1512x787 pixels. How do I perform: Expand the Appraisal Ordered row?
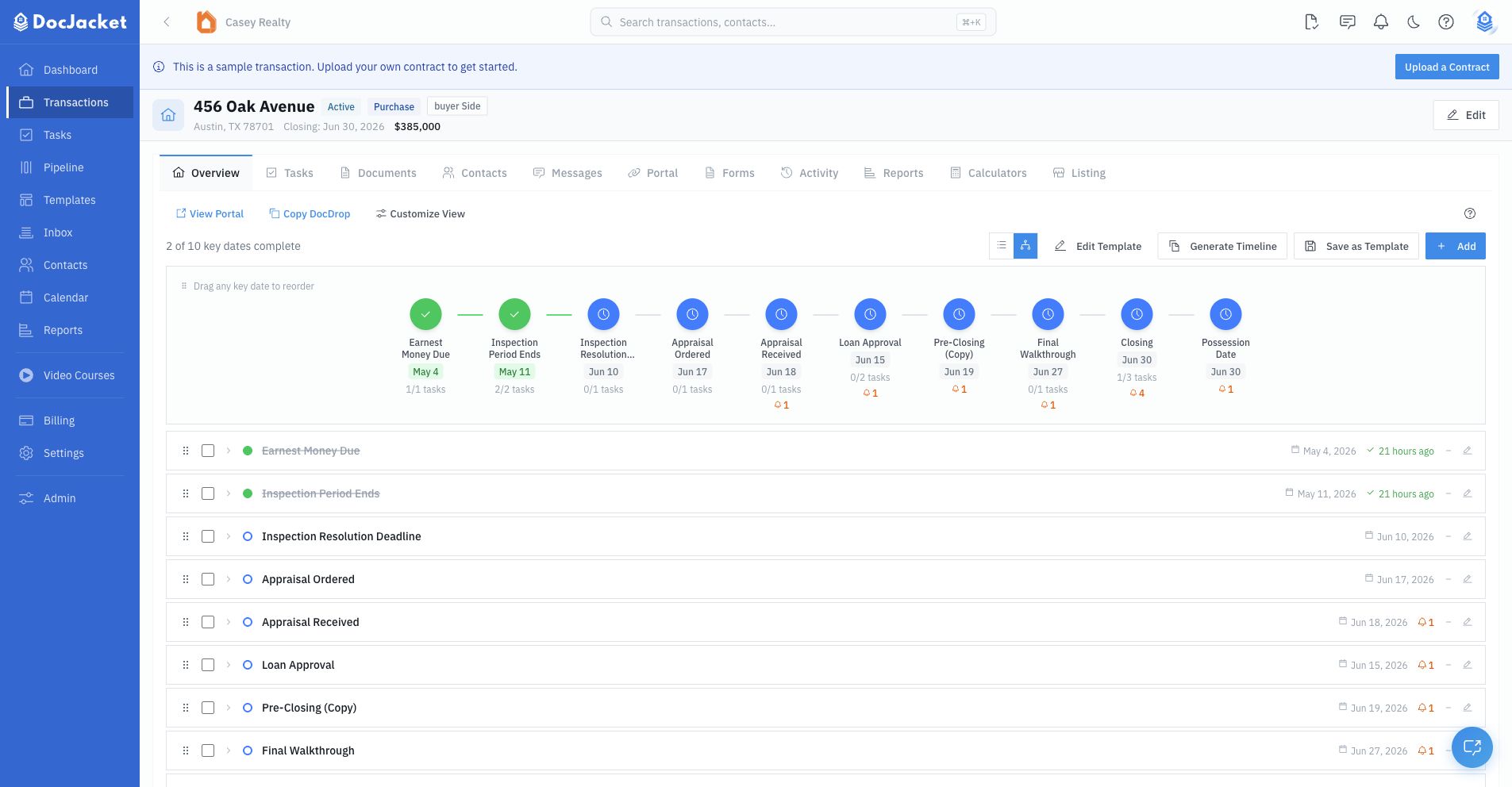click(x=229, y=579)
